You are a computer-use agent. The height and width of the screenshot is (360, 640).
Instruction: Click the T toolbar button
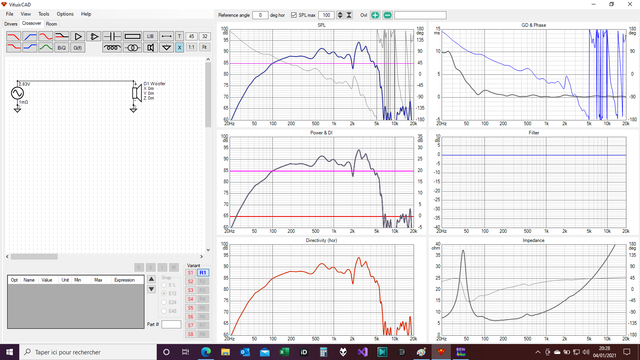click(x=179, y=36)
